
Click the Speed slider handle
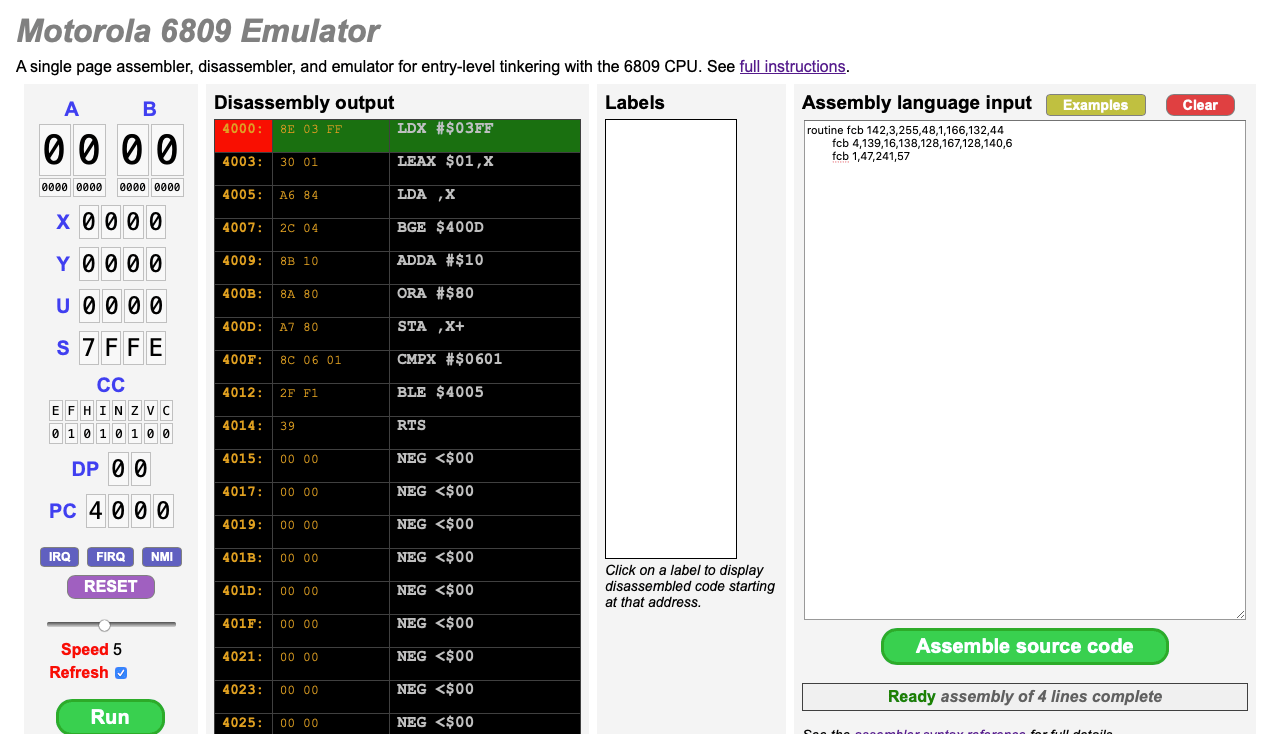104,625
